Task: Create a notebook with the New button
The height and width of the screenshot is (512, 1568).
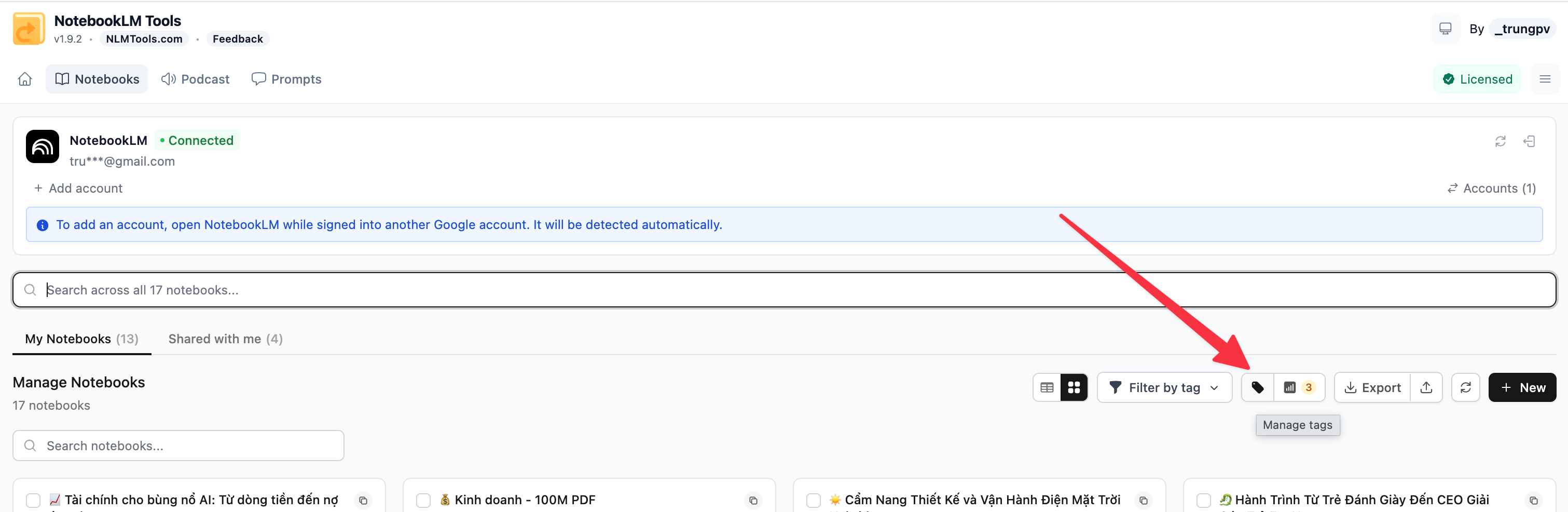Action: pos(1522,388)
